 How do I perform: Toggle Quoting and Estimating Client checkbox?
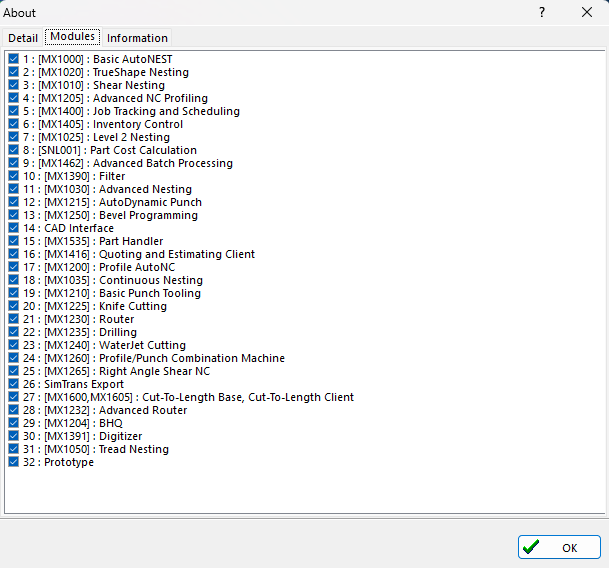13,254
